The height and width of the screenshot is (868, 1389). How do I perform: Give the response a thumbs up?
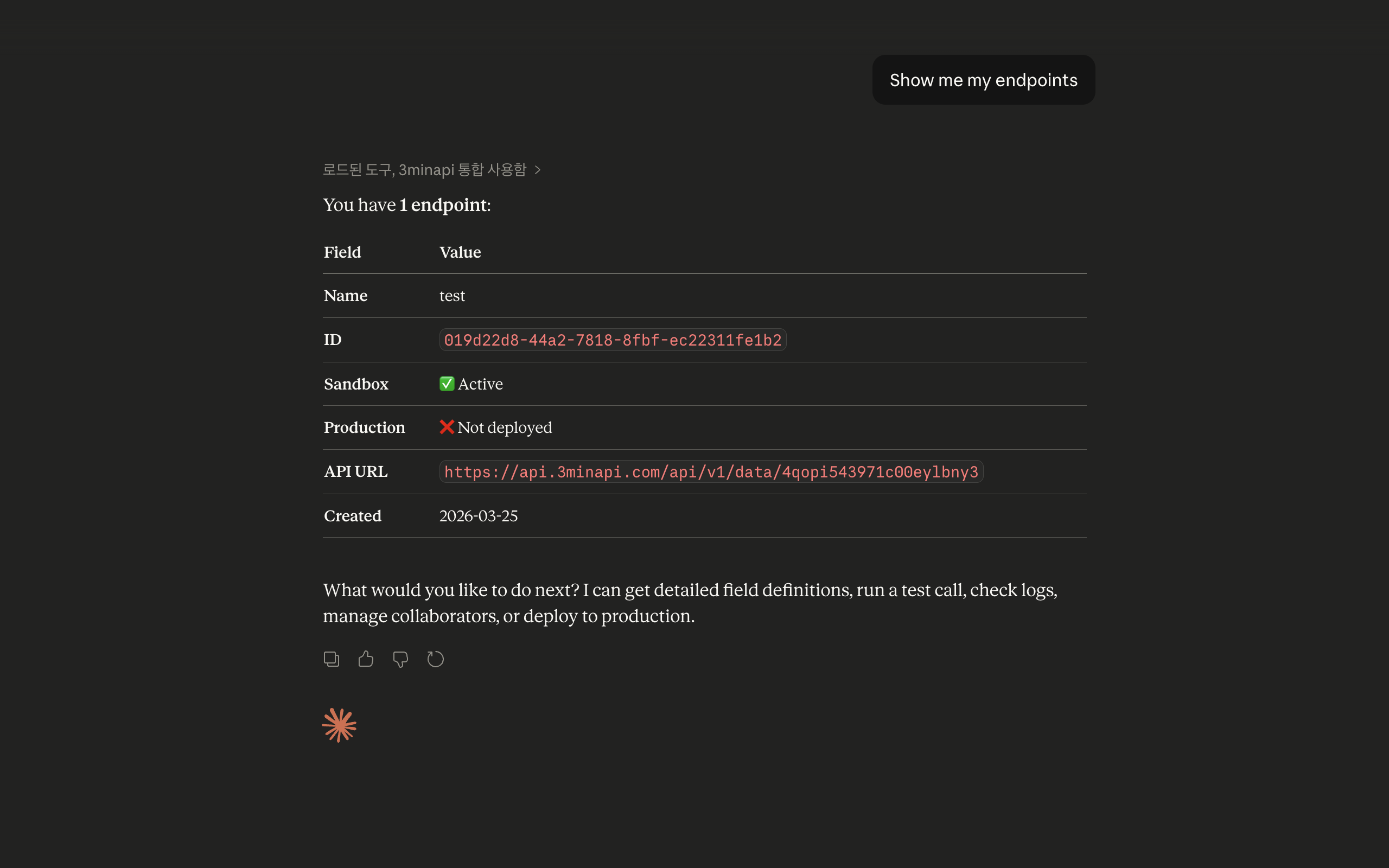pyautogui.click(x=366, y=659)
